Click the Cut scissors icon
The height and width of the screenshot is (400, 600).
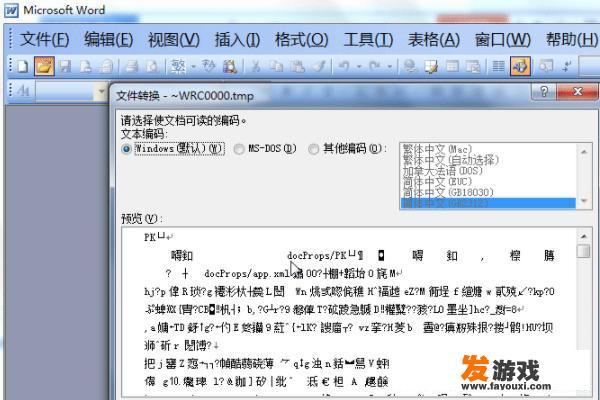(x=256, y=67)
